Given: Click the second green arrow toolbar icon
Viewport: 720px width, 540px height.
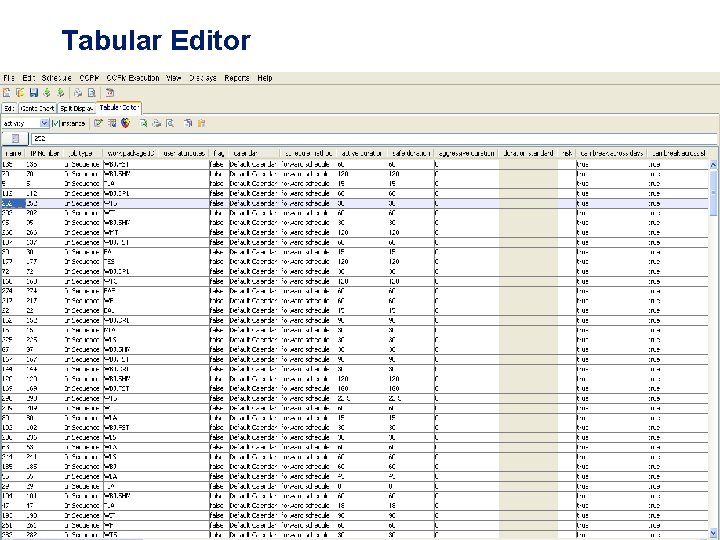Looking at the screenshot, I should (60, 93).
